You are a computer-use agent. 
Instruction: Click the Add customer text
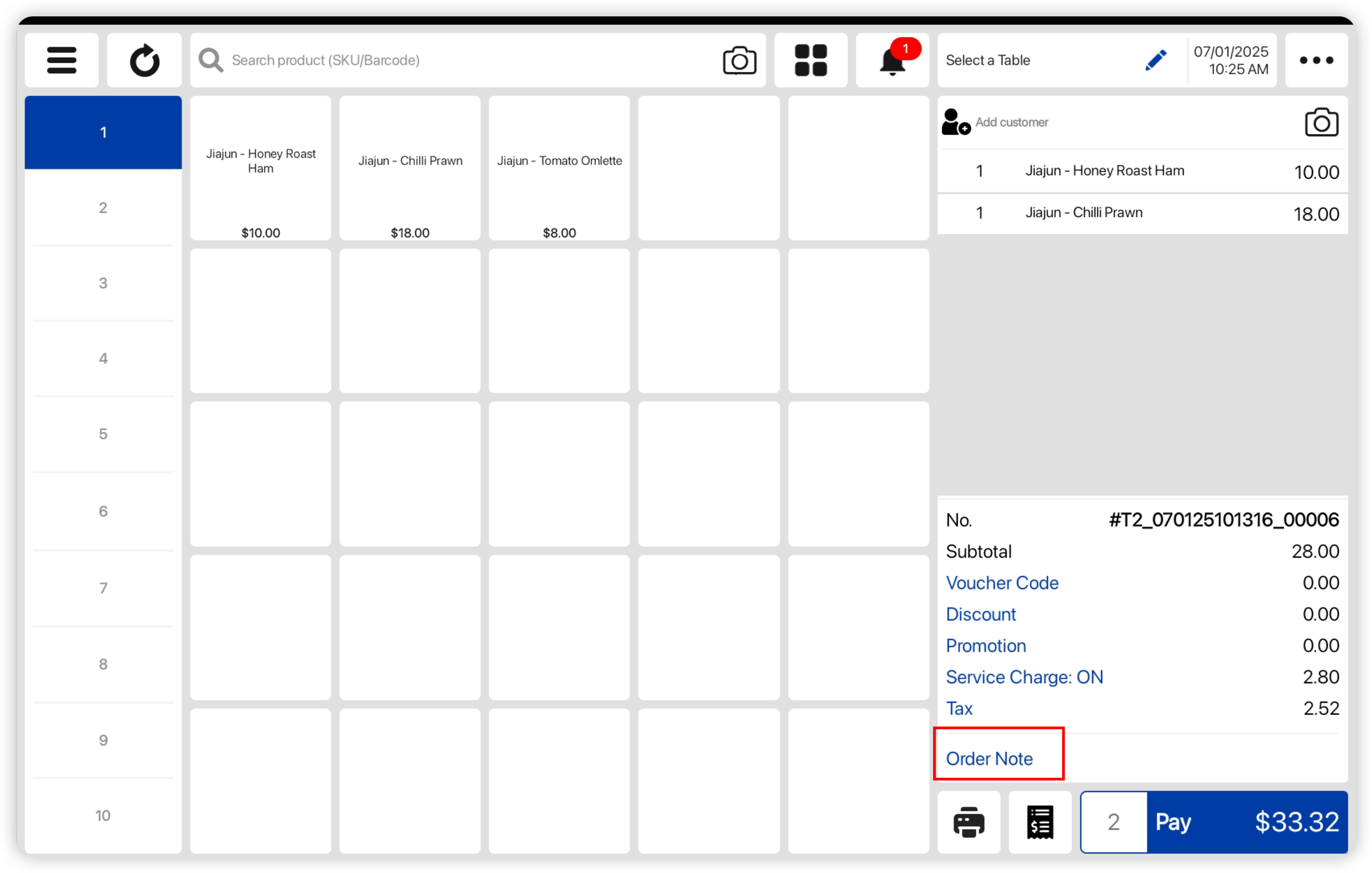pyautogui.click(x=1011, y=122)
